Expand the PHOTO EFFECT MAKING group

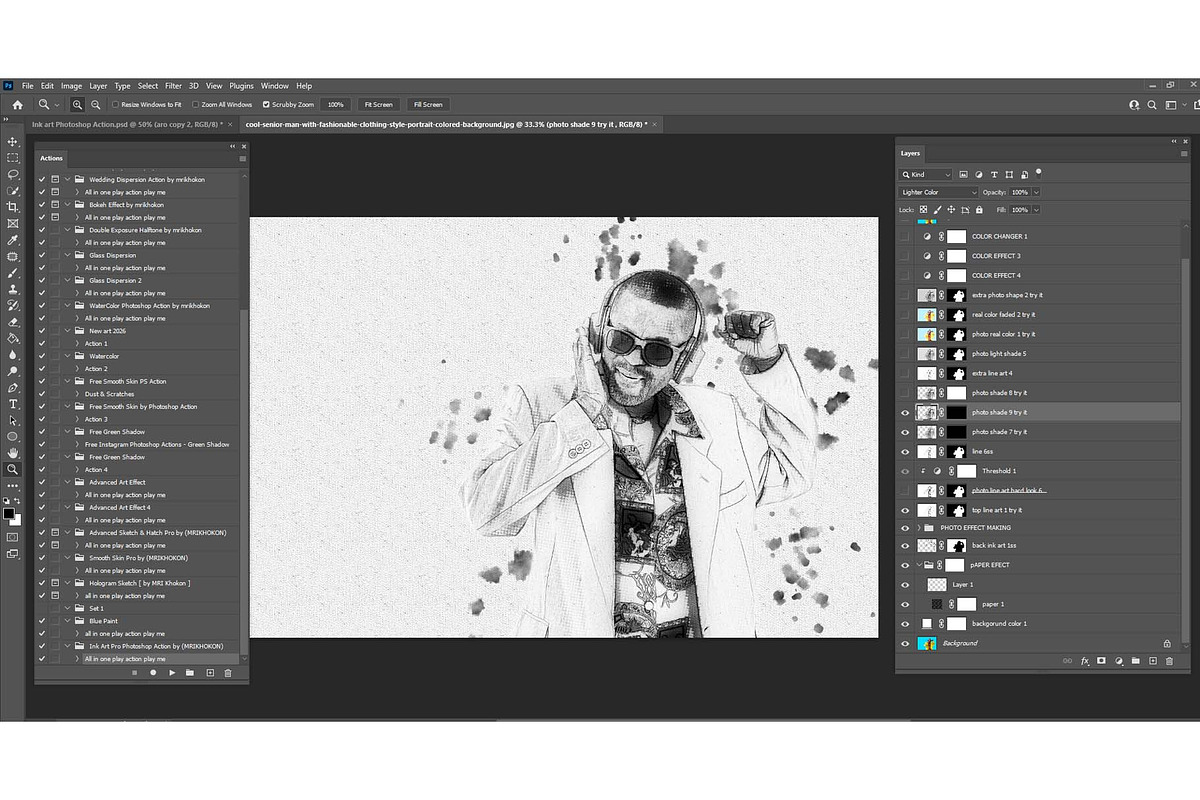(919, 527)
